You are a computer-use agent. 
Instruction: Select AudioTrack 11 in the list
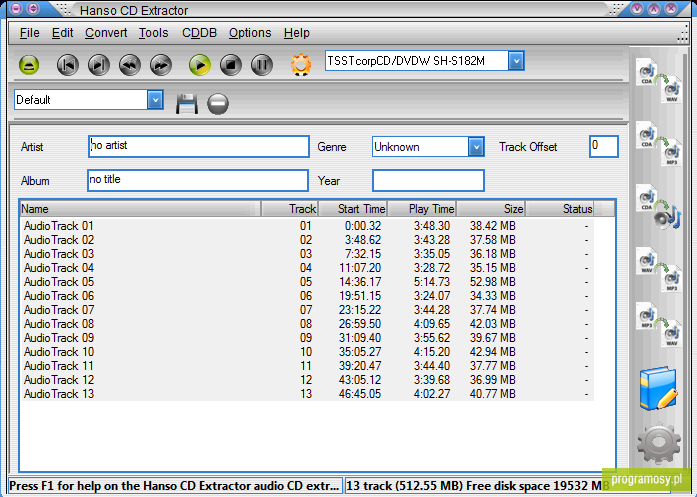click(x=307, y=366)
